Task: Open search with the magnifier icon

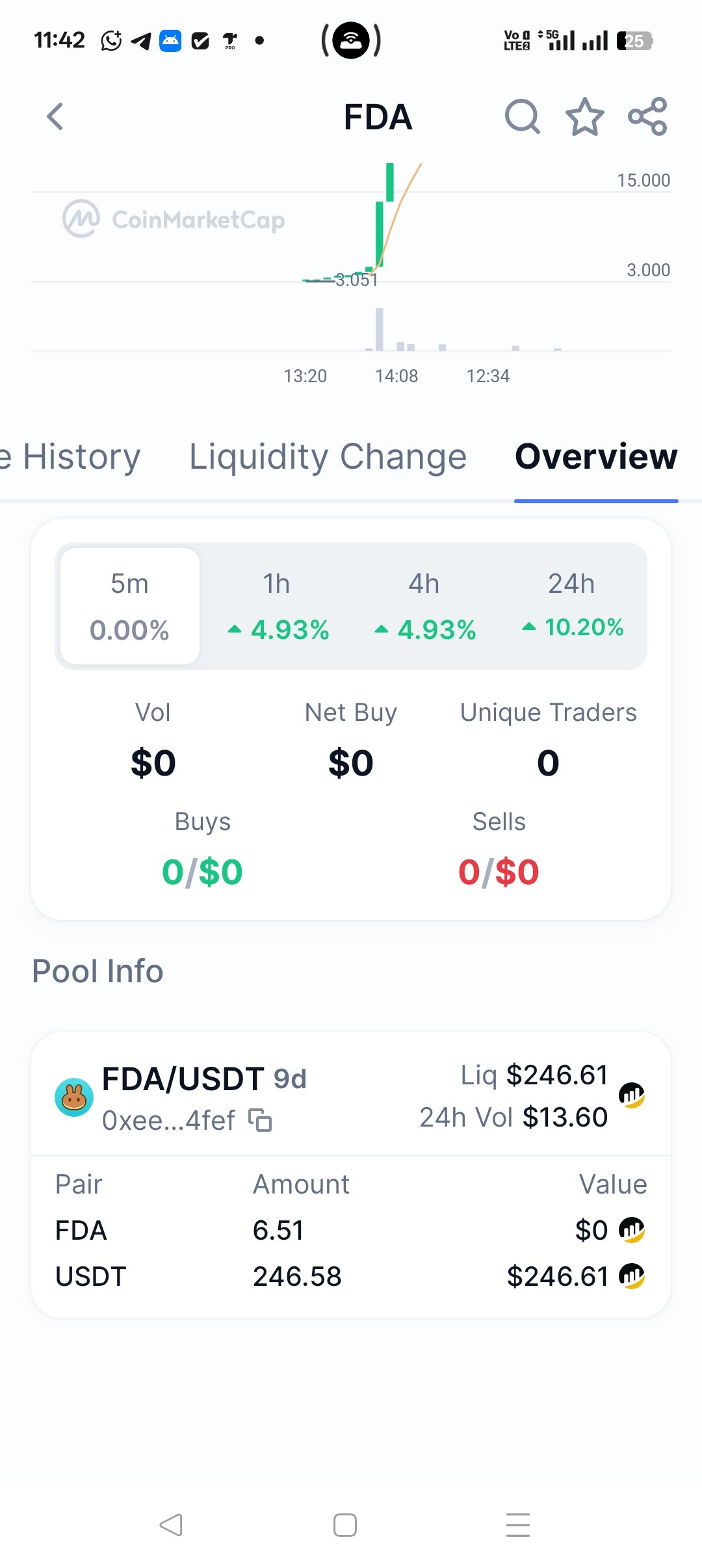Action: (x=522, y=117)
